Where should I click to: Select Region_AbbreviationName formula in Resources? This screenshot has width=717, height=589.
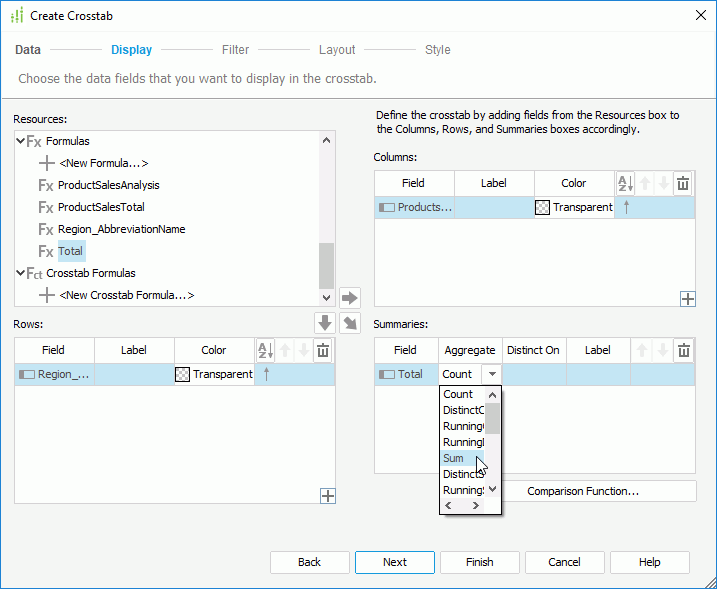coord(122,229)
